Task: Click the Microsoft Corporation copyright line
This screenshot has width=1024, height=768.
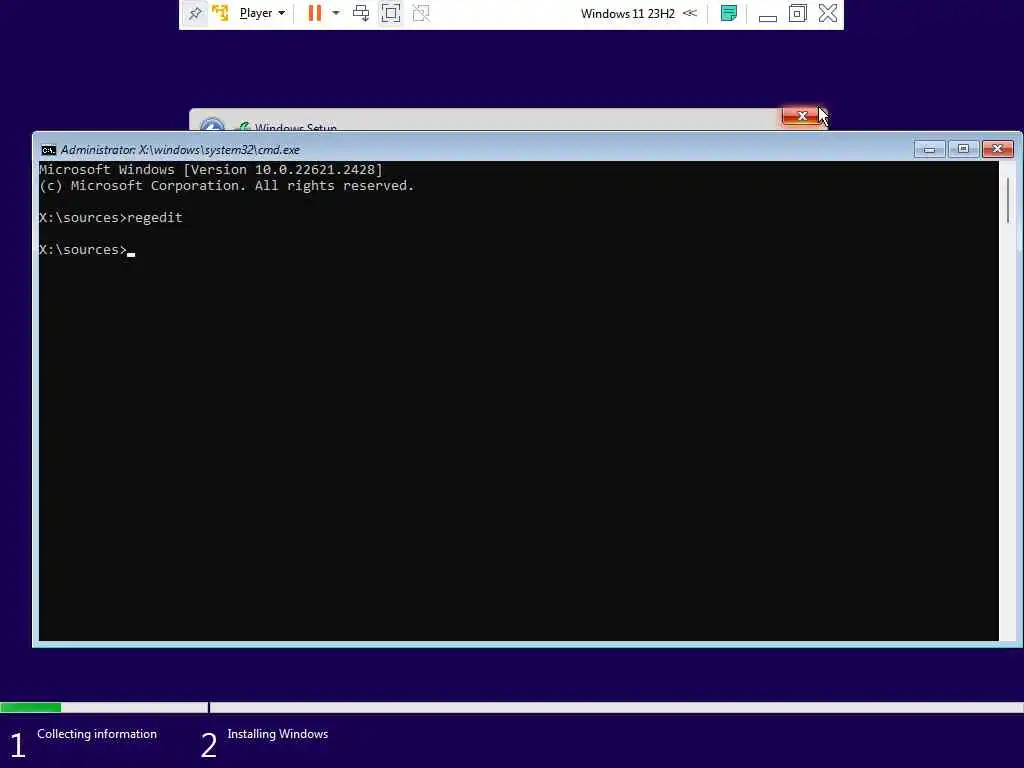Action: (227, 185)
